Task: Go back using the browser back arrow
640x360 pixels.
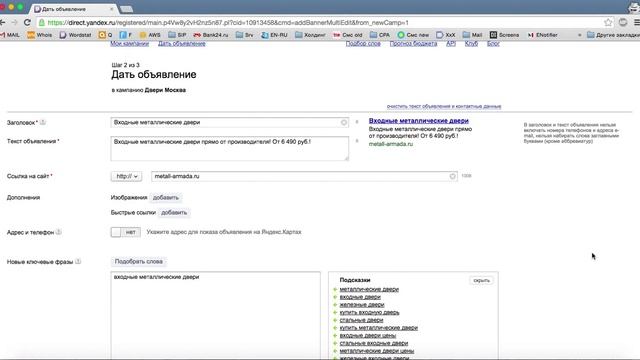Action: click(x=3, y=22)
